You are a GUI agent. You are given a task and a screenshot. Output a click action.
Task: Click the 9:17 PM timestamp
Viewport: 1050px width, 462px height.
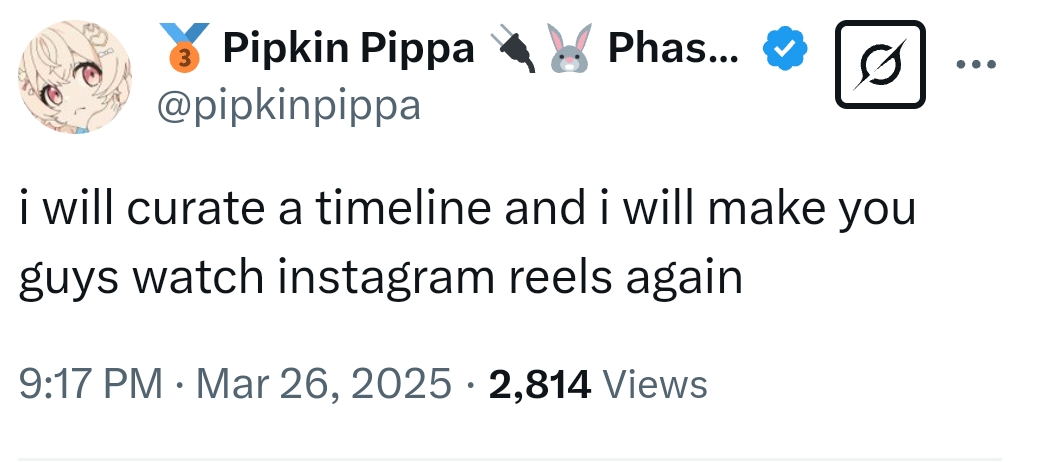click(90, 384)
